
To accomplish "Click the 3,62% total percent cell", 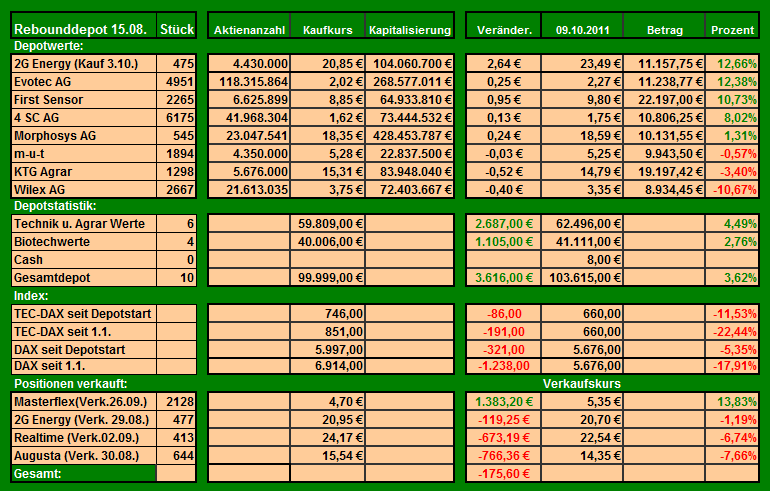I will point(732,278).
